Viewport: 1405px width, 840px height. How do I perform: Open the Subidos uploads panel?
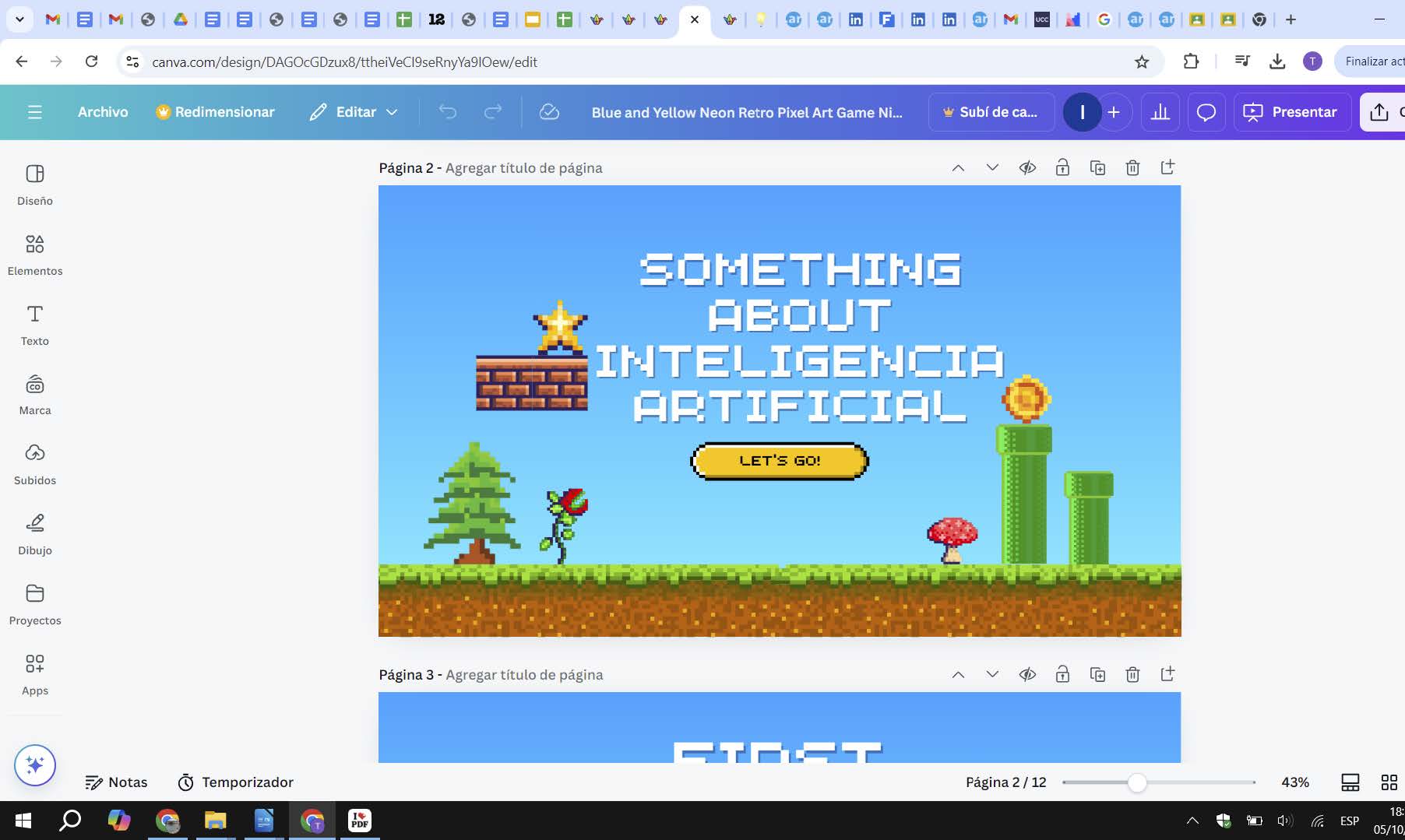pos(35,464)
